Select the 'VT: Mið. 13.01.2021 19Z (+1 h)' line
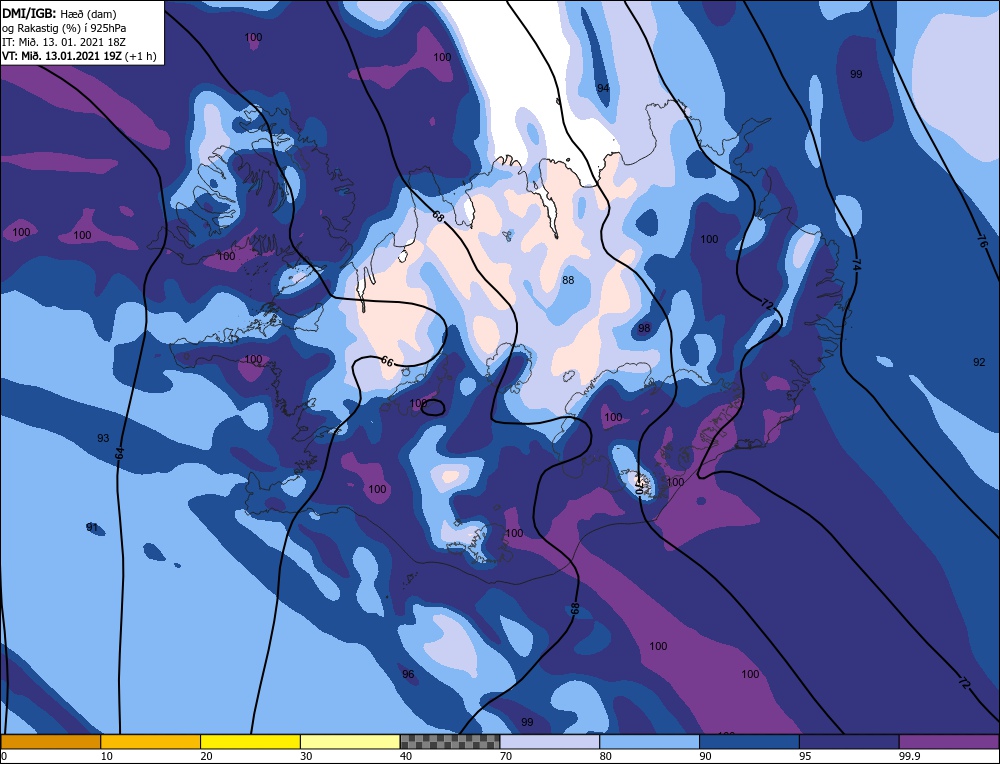 pos(79,55)
